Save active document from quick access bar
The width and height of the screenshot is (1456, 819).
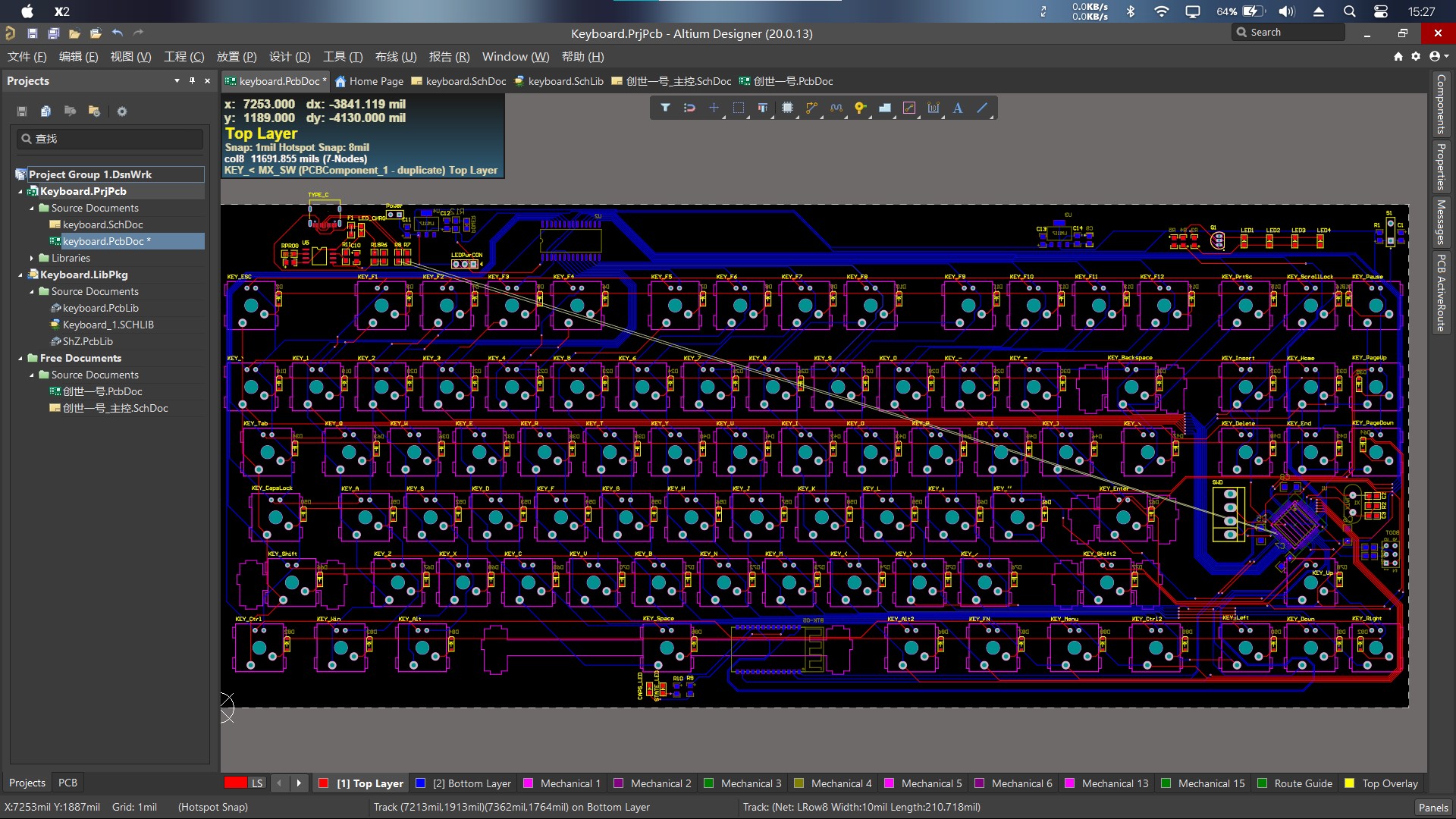pos(32,33)
